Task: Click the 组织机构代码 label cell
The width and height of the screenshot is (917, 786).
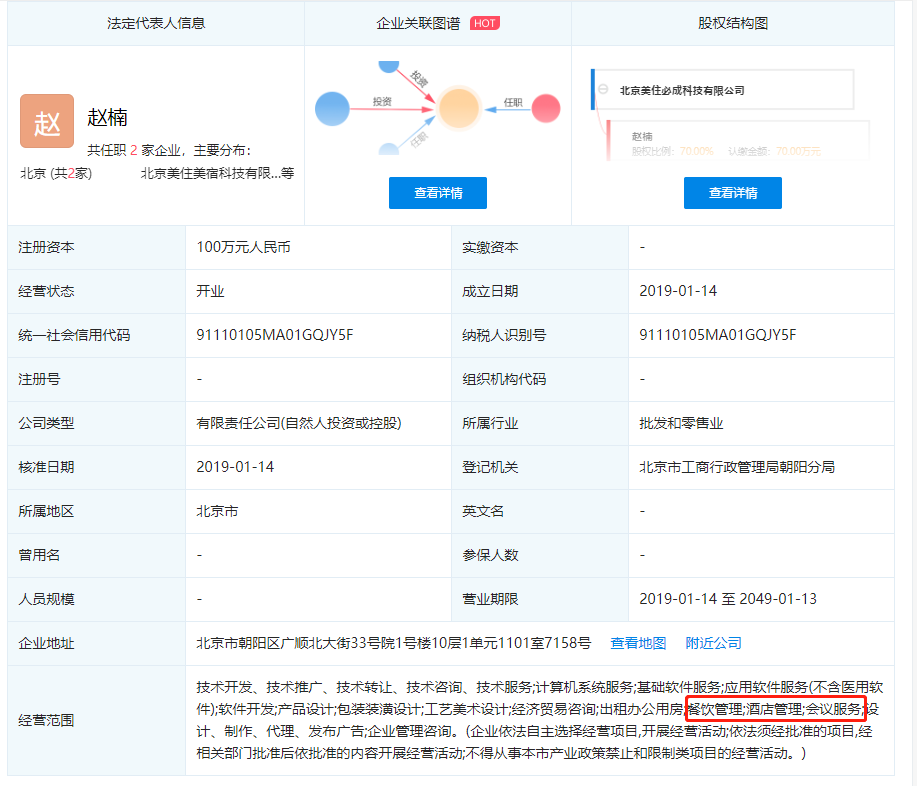Action: tap(540, 379)
